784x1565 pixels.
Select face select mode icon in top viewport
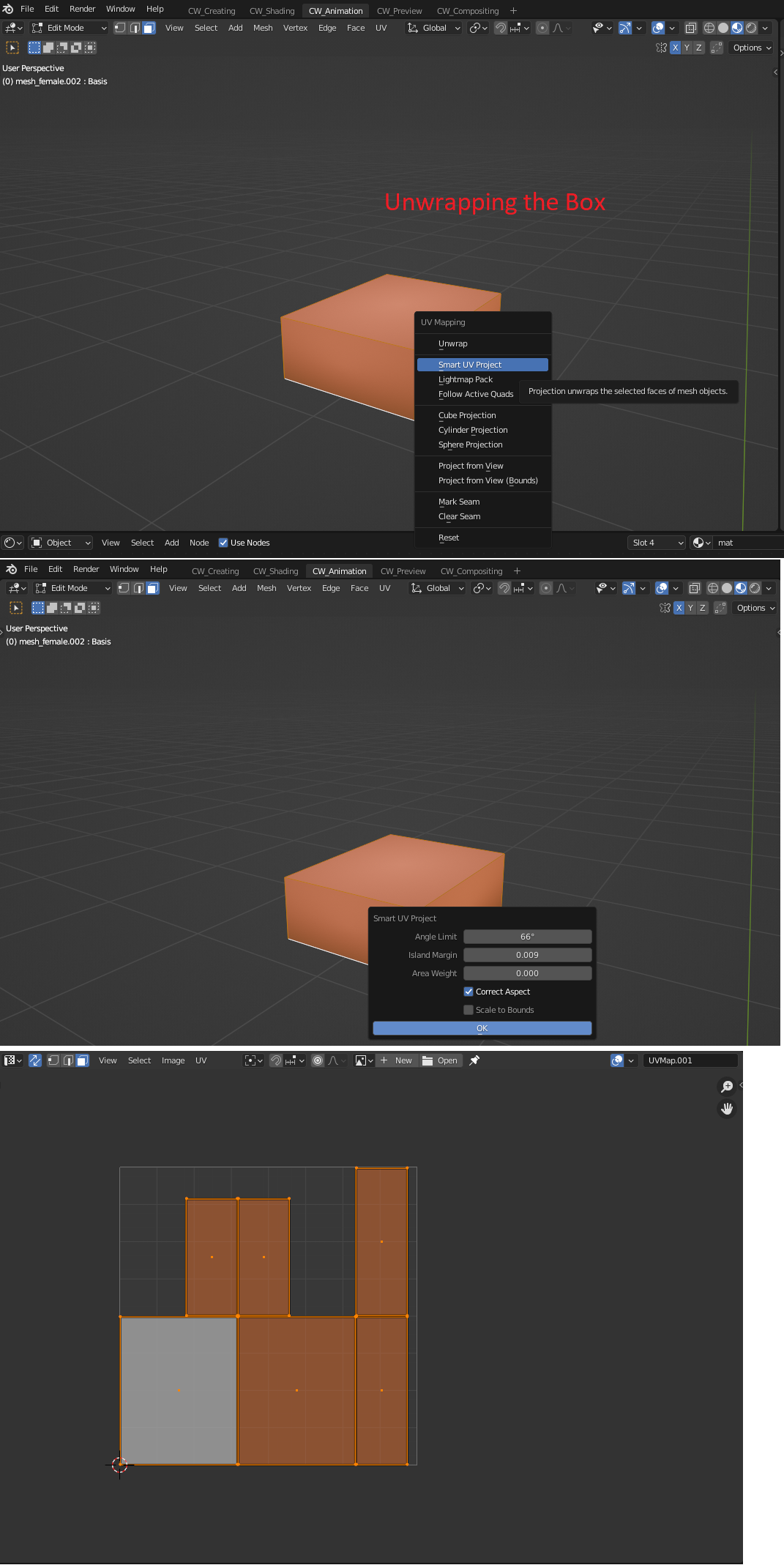point(149,28)
